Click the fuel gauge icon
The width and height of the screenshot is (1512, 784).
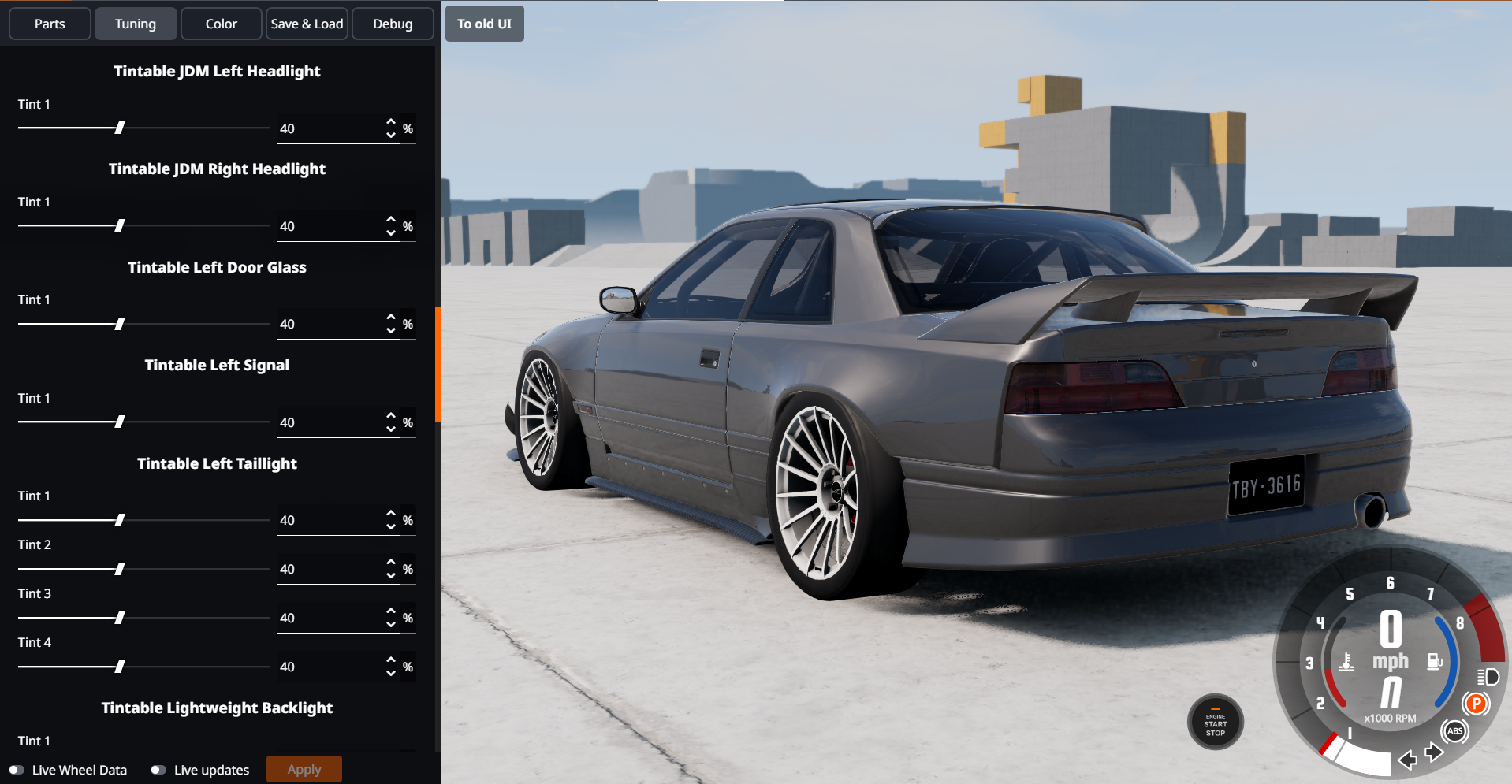(x=1435, y=662)
